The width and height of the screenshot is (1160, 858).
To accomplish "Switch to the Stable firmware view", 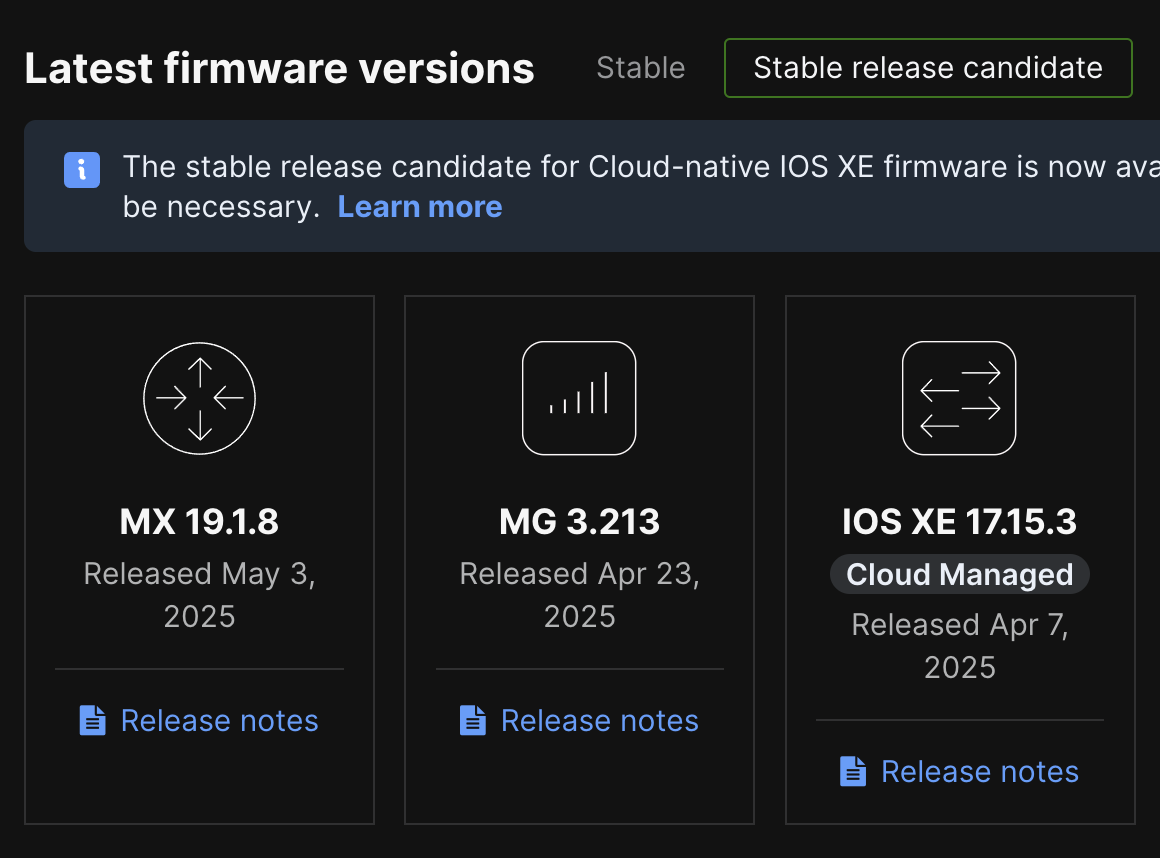I will point(640,68).
